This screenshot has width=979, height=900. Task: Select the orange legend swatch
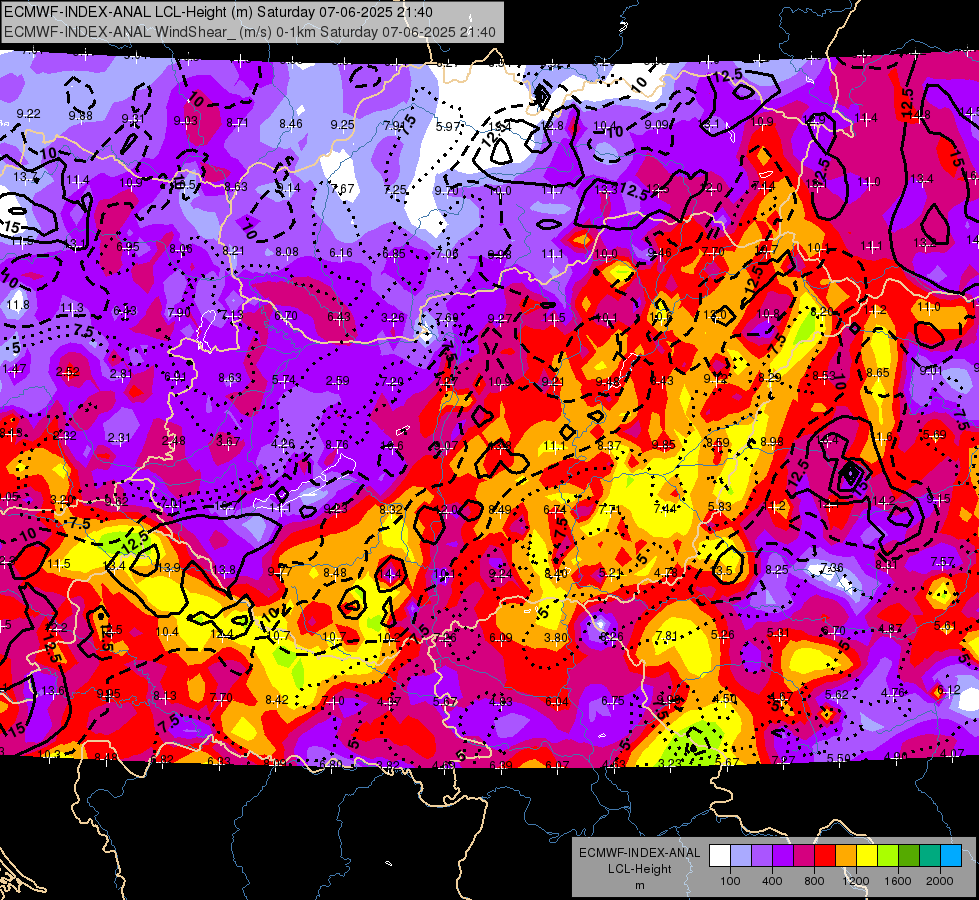(845, 856)
